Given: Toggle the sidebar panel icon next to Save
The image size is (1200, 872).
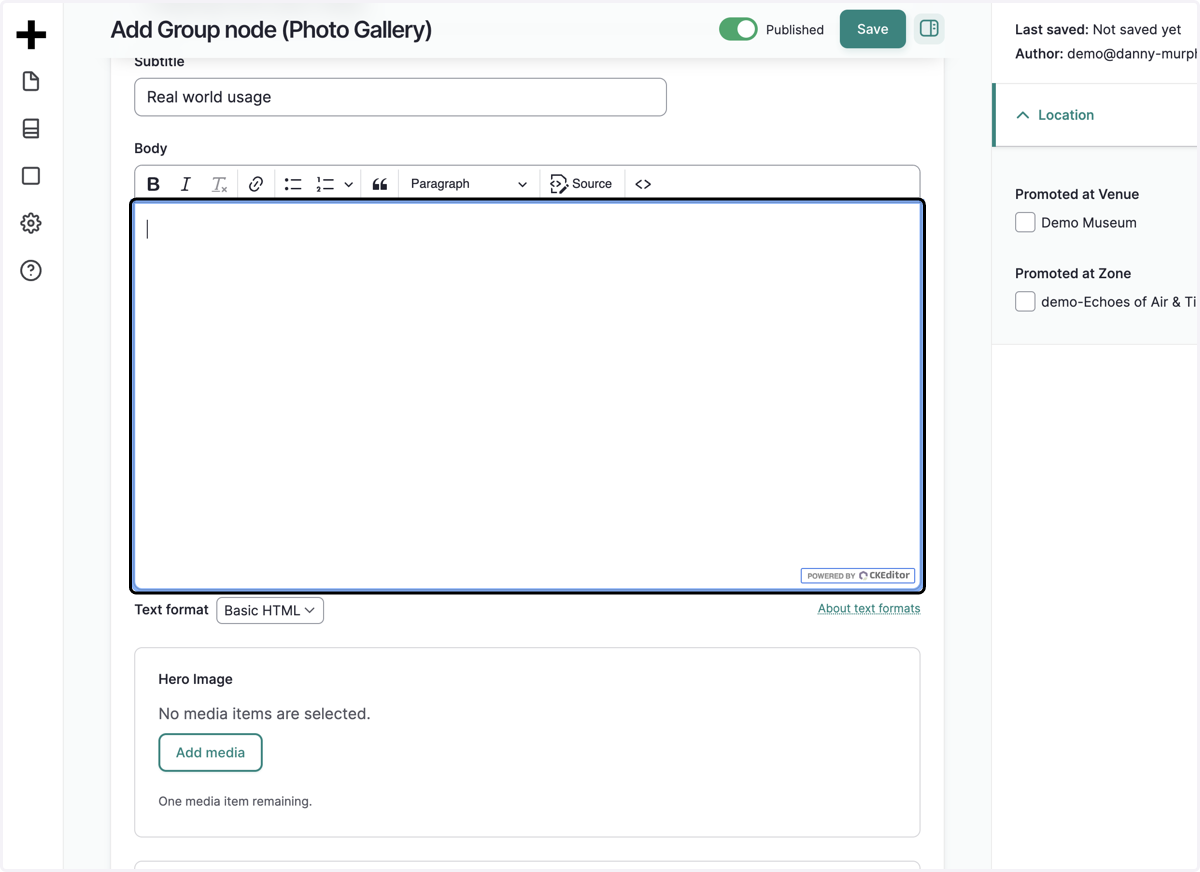Looking at the screenshot, I should tap(929, 28).
